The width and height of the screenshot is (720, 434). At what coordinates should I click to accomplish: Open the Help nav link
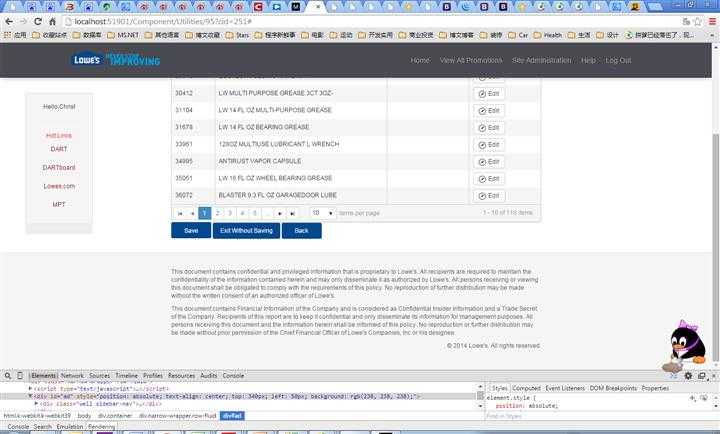coord(588,60)
